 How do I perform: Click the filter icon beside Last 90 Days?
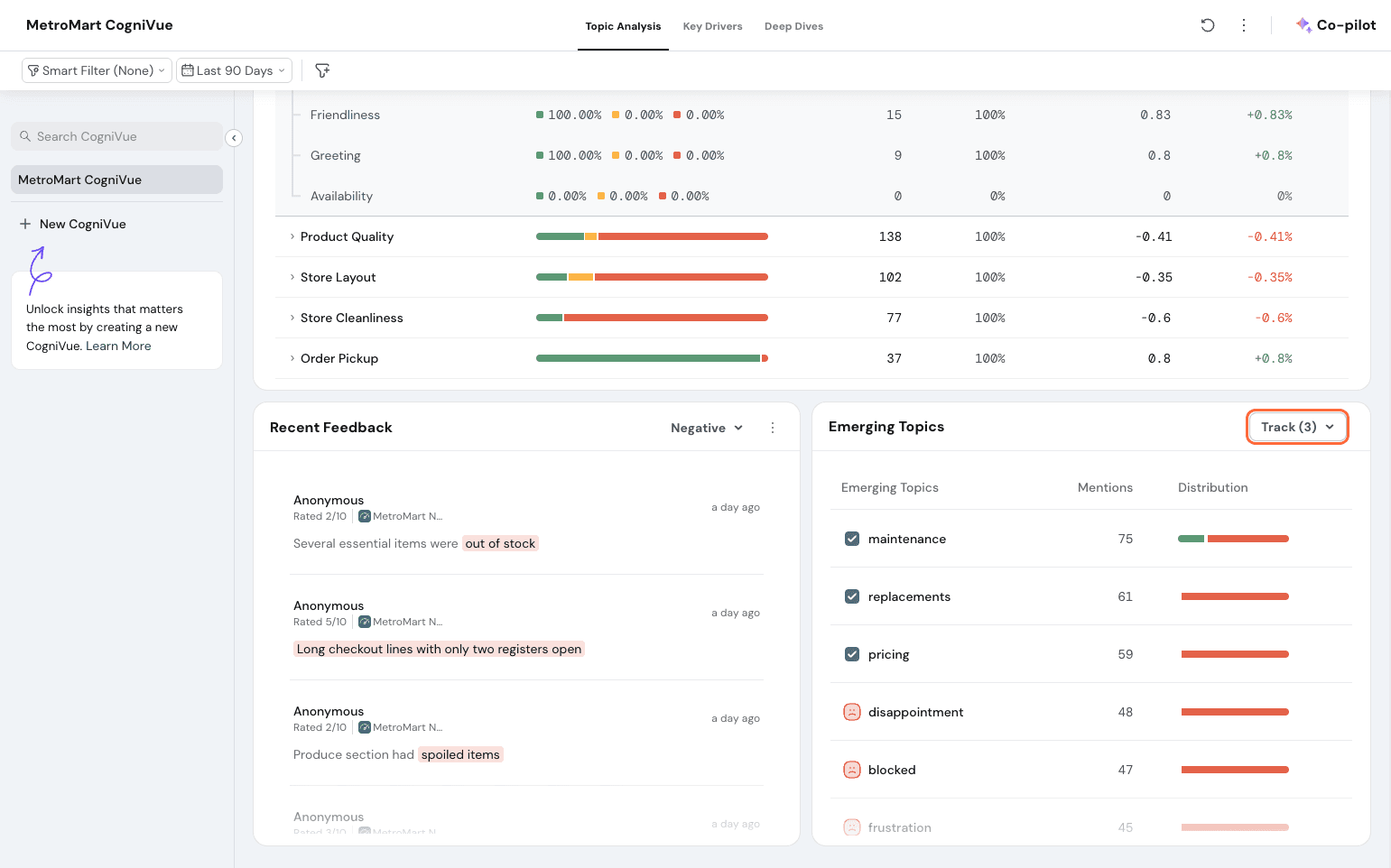(x=322, y=70)
